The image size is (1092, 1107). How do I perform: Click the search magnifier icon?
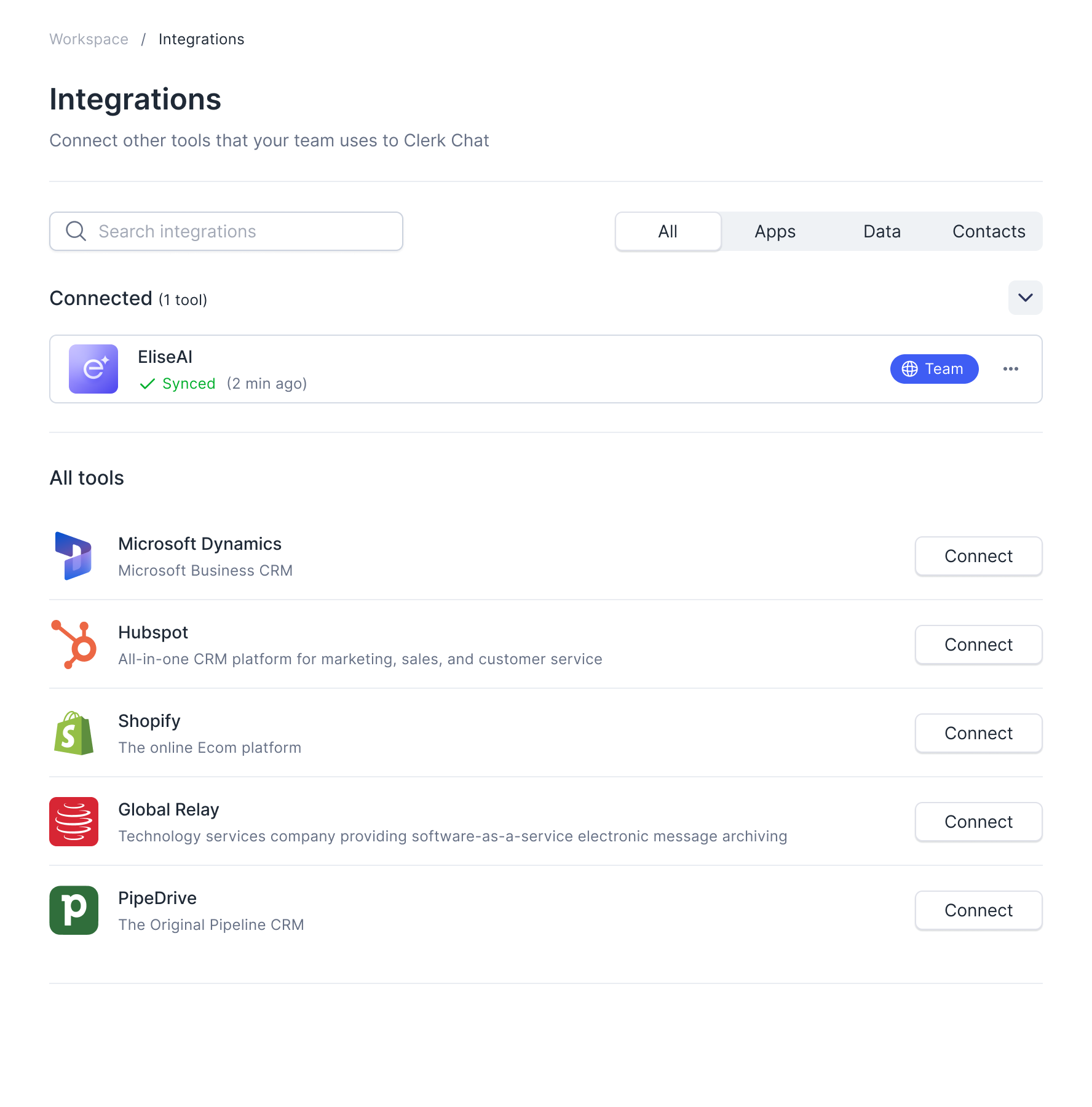(76, 231)
